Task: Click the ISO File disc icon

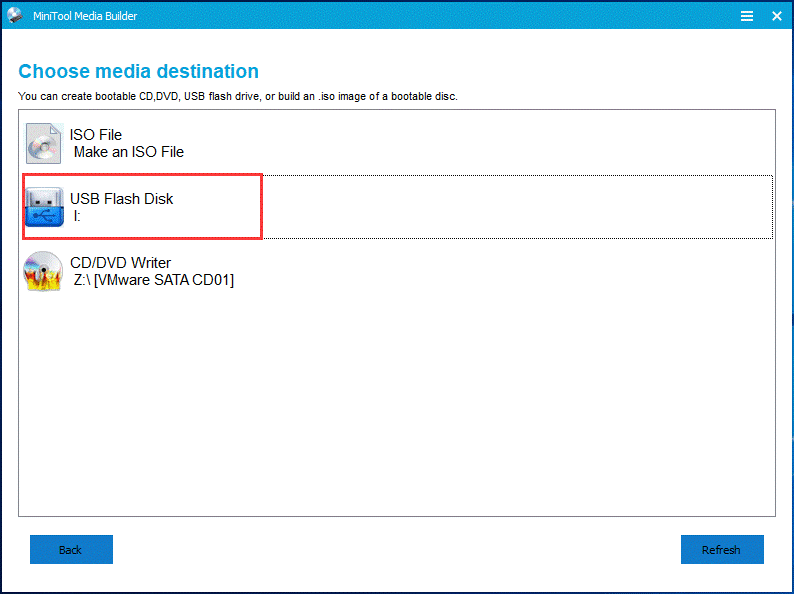Action: [x=44, y=143]
